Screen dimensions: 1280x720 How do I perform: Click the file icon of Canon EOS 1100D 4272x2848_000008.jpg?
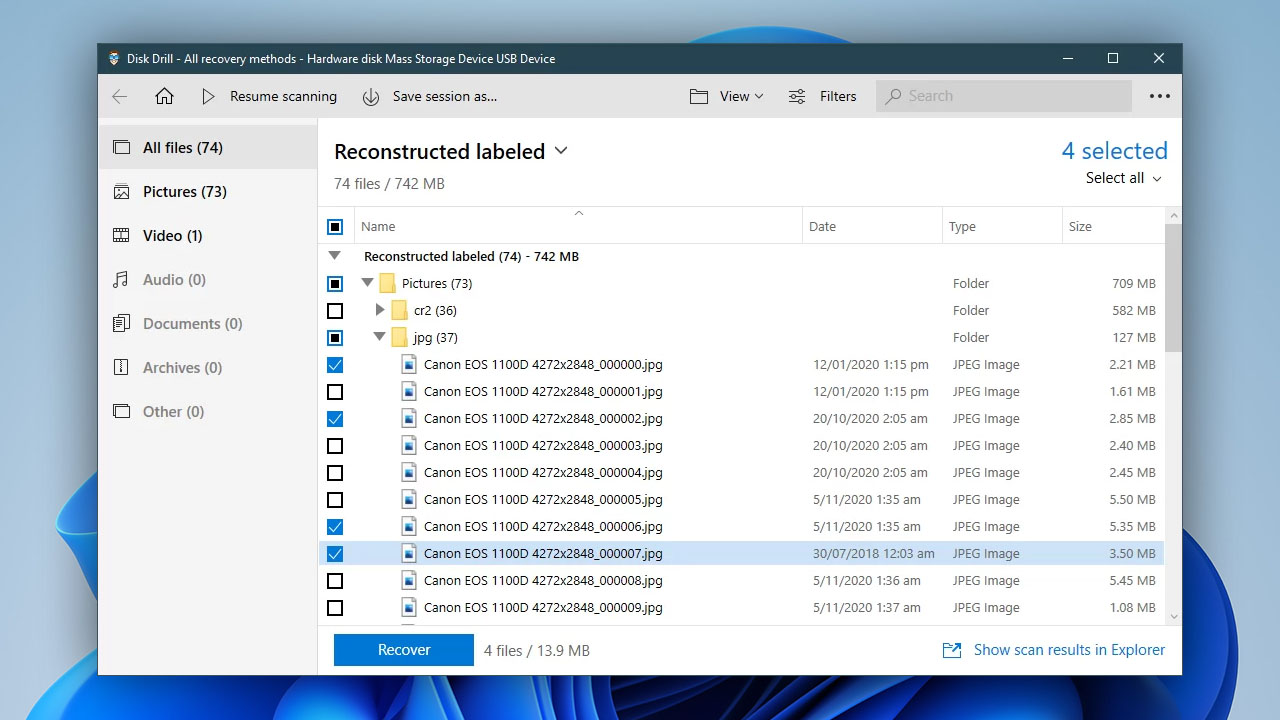point(409,581)
